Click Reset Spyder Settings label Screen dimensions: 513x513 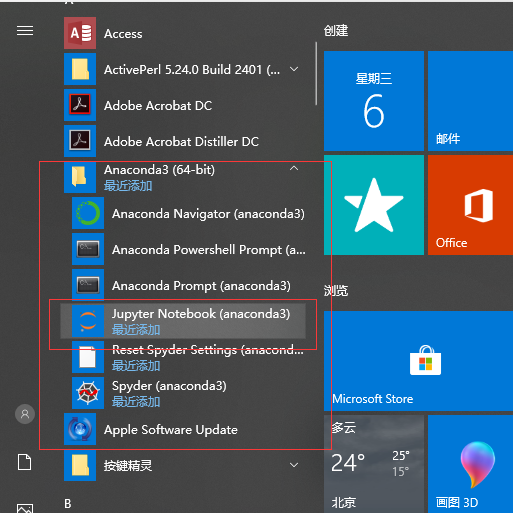208,350
